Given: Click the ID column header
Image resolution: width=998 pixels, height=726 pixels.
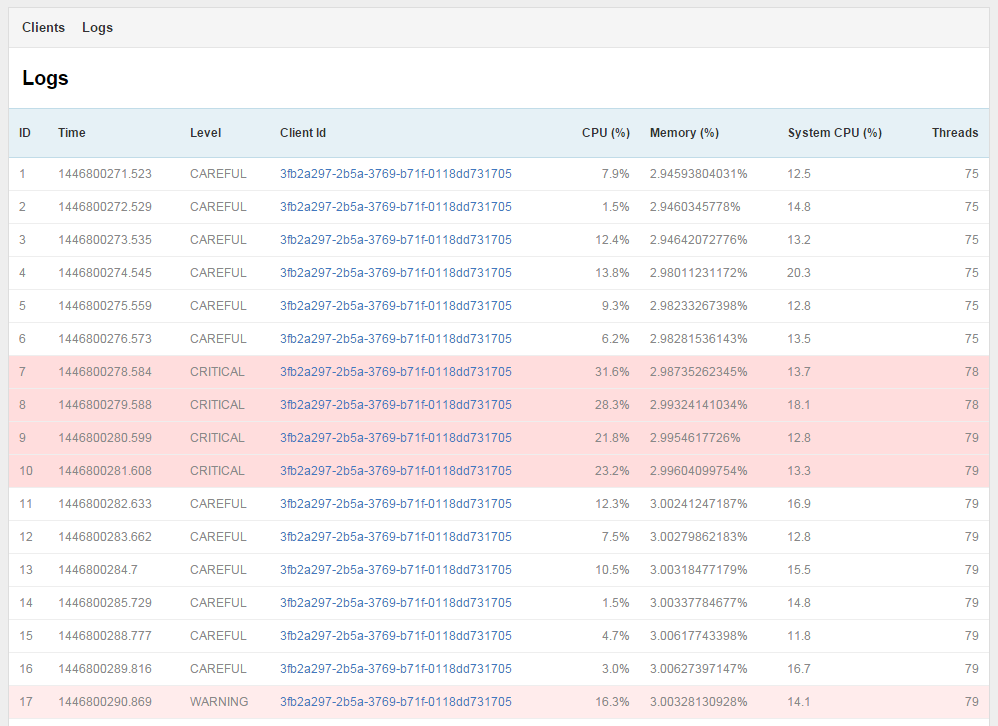Looking at the screenshot, I should coord(25,133).
